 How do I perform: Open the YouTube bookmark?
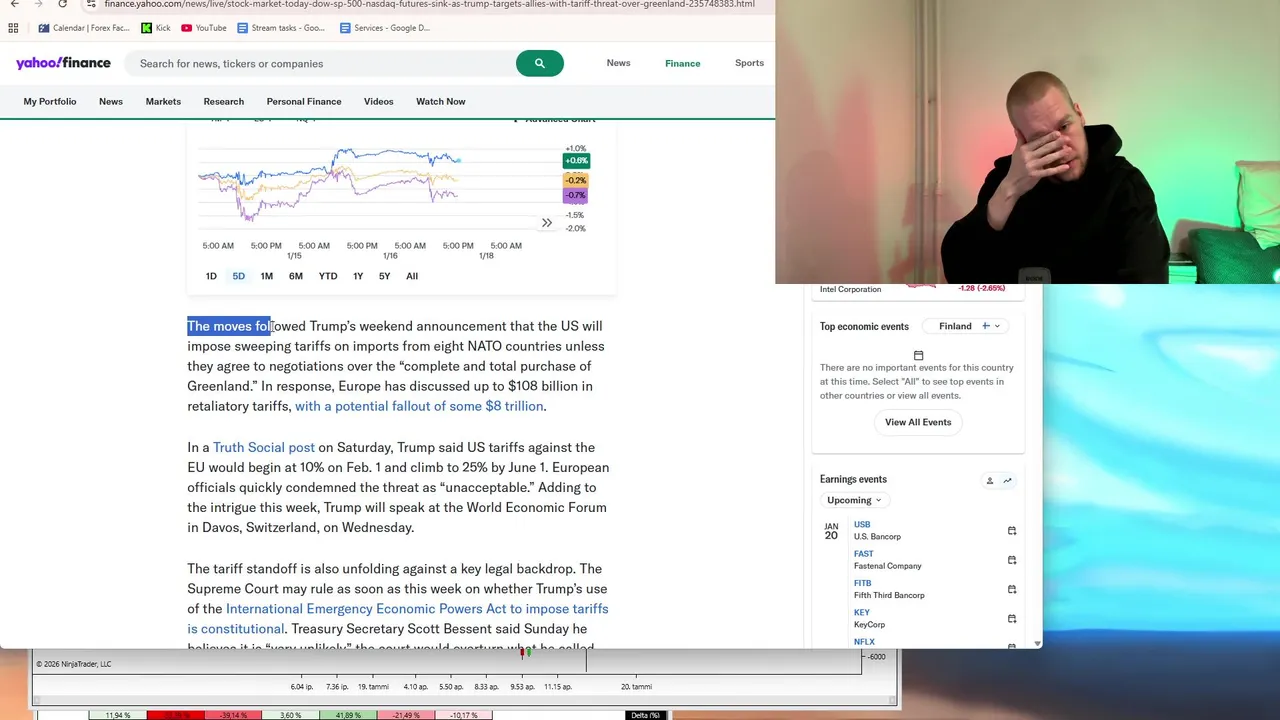tap(204, 28)
